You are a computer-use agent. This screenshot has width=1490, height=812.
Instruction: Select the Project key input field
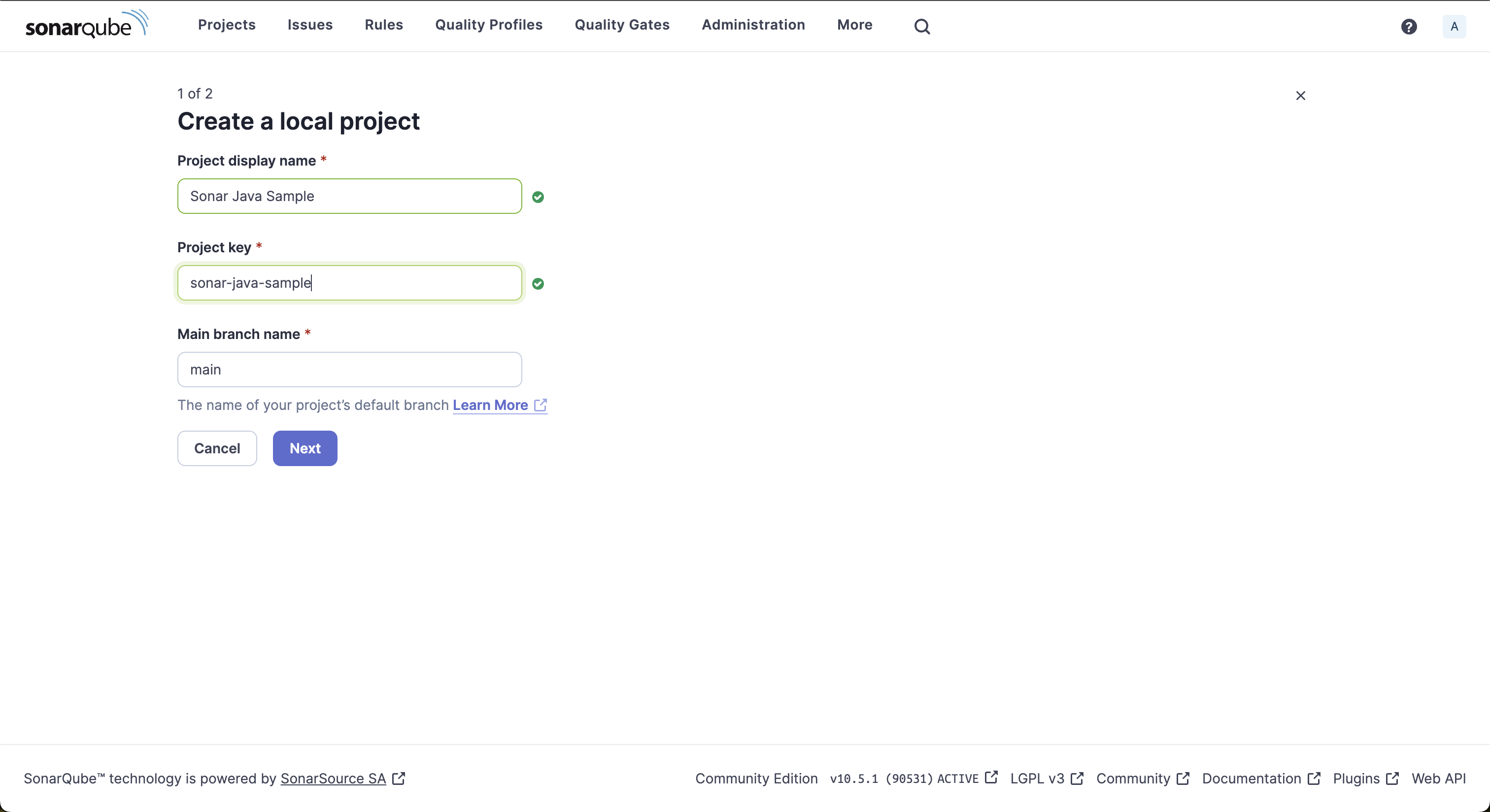349,282
